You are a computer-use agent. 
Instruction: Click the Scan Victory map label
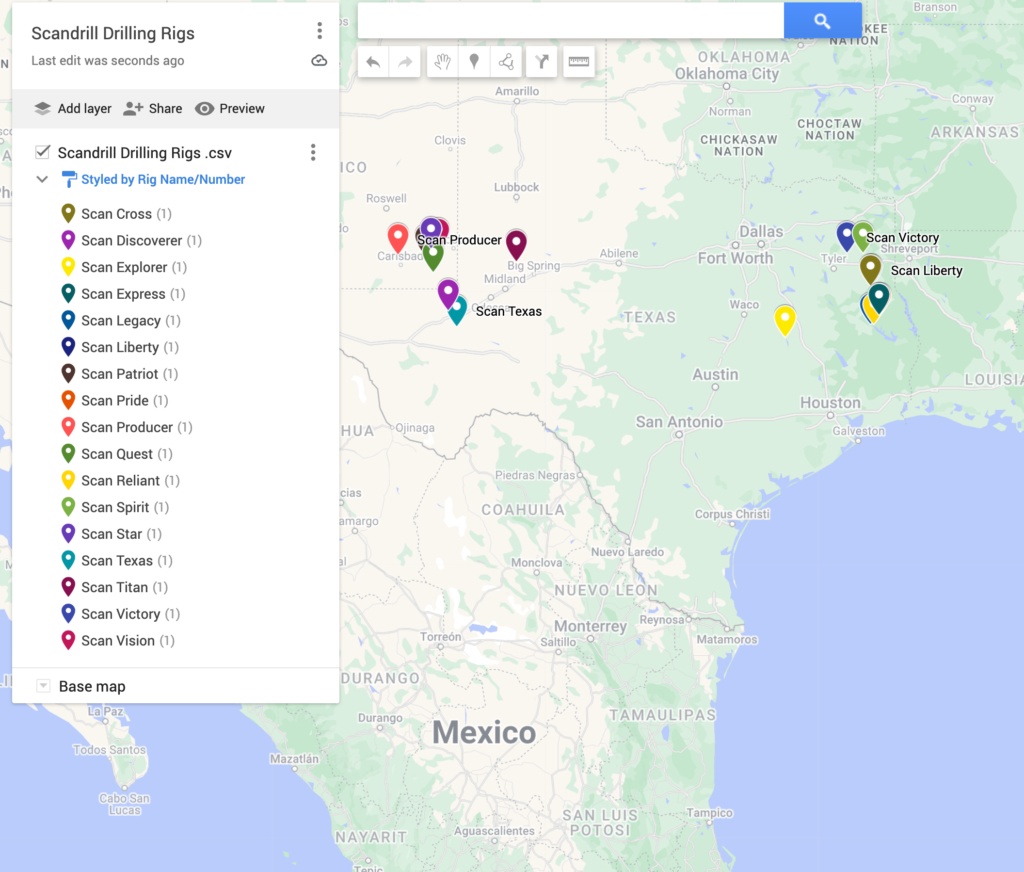tap(903, 238)
